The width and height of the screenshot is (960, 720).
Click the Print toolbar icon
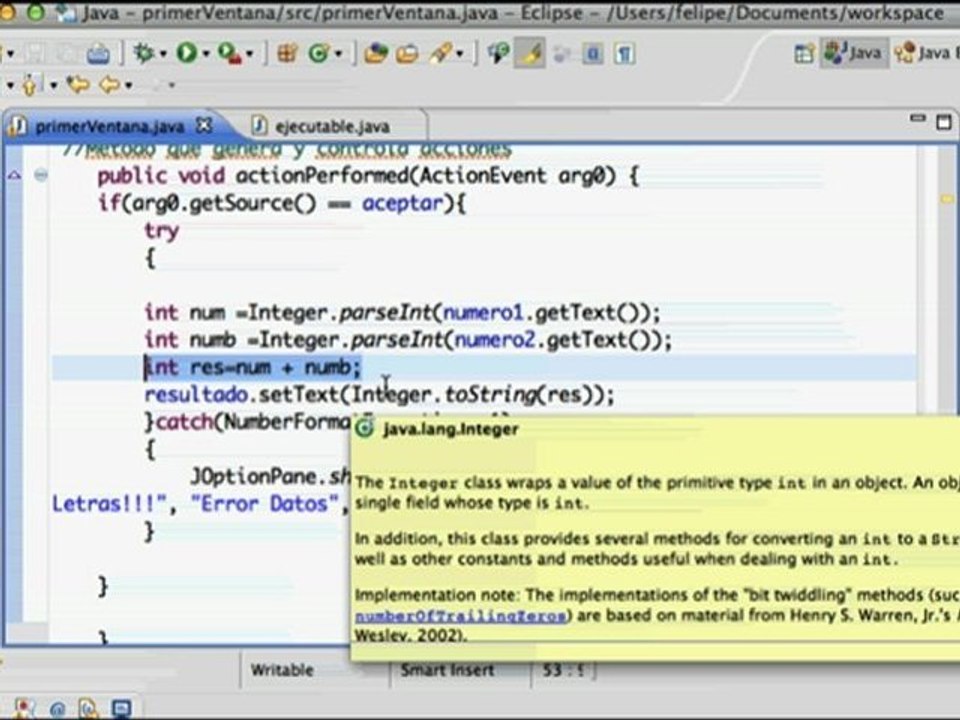tap(98, 54)
